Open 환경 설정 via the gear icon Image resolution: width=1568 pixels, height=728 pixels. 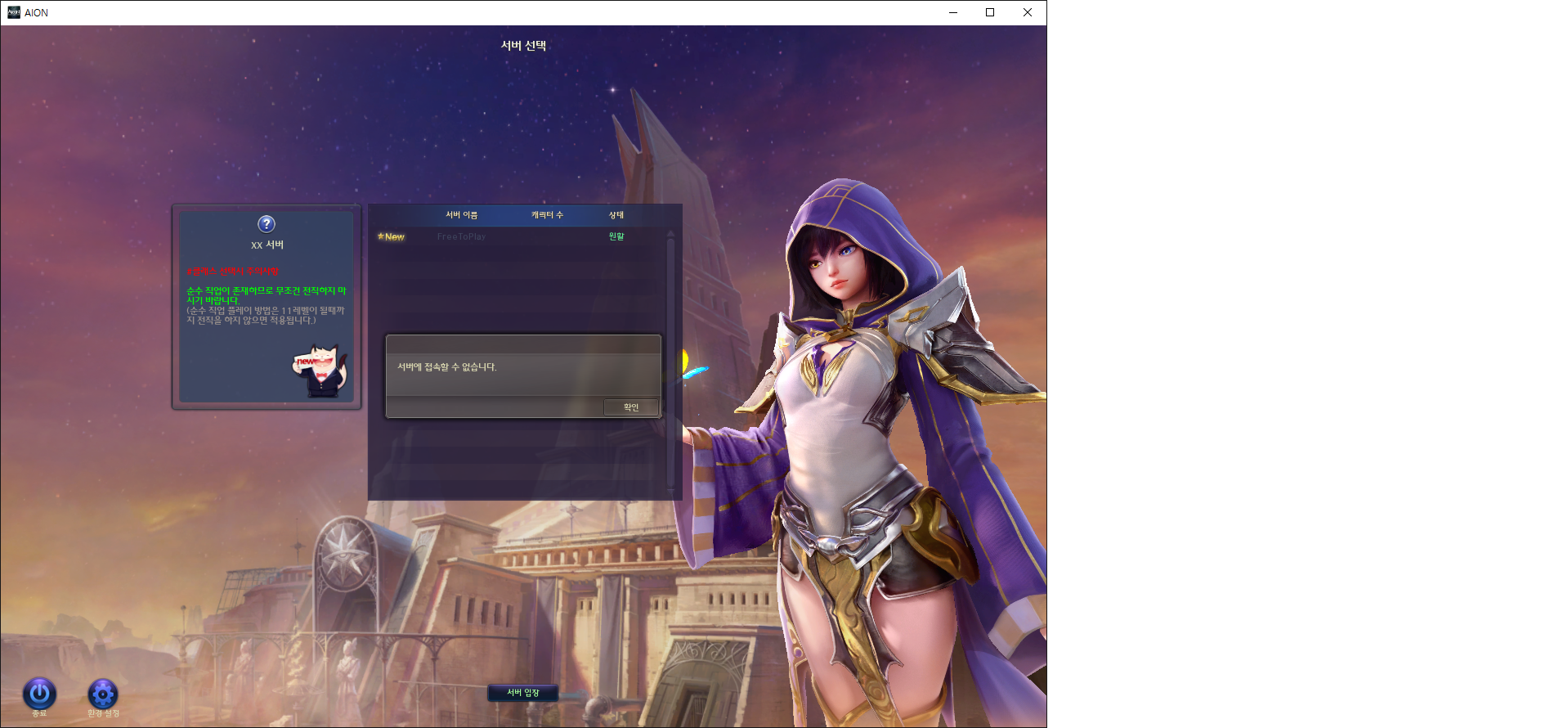pos(103,694)
